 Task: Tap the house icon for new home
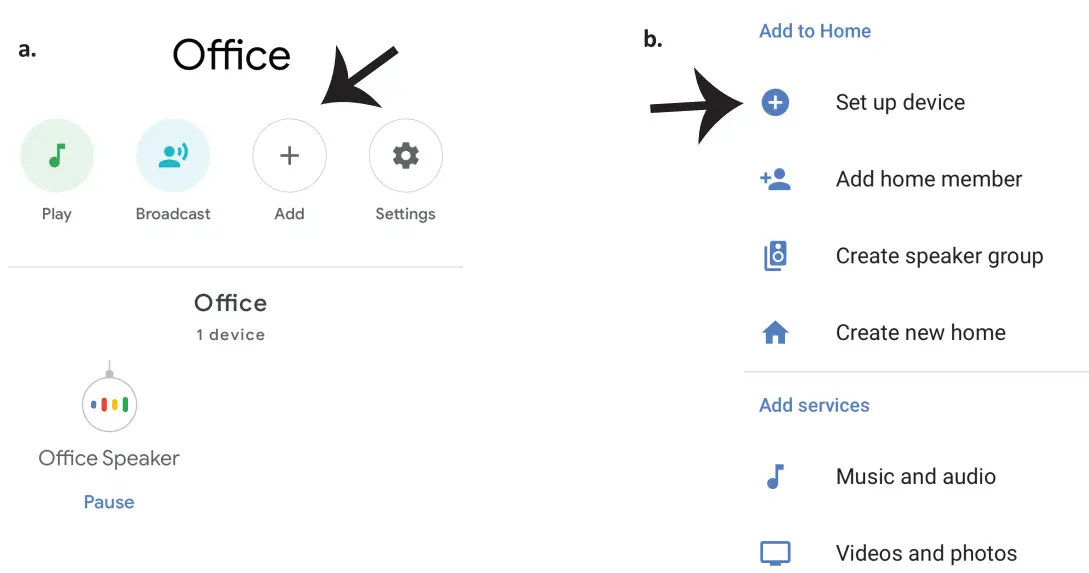(x=775, y=333)
